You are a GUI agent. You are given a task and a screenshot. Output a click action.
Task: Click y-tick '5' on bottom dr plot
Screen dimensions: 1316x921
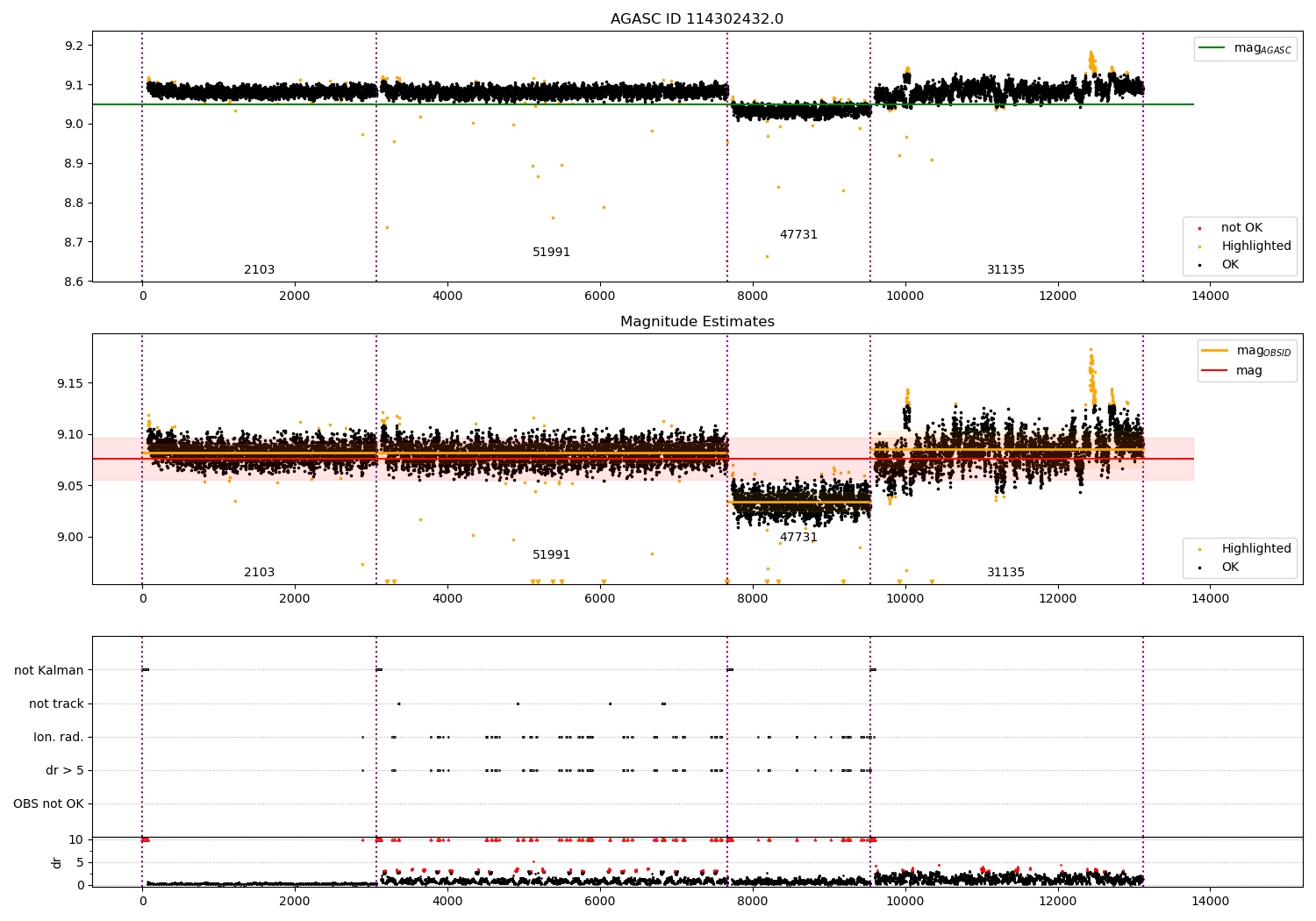pos(80,863)
